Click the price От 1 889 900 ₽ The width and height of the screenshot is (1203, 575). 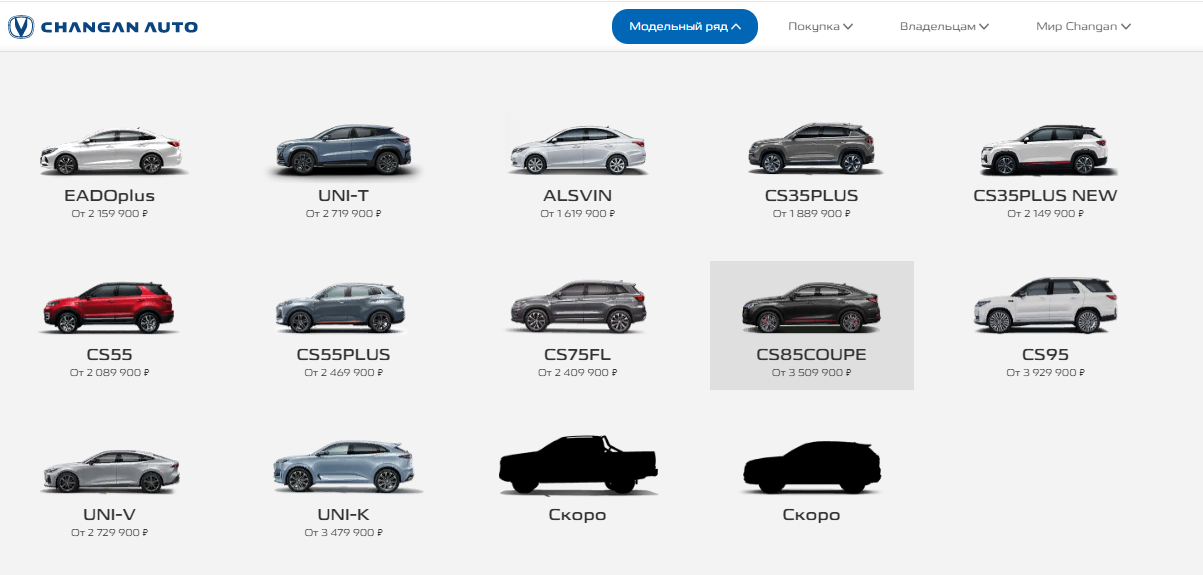click(x=812, y=214)
